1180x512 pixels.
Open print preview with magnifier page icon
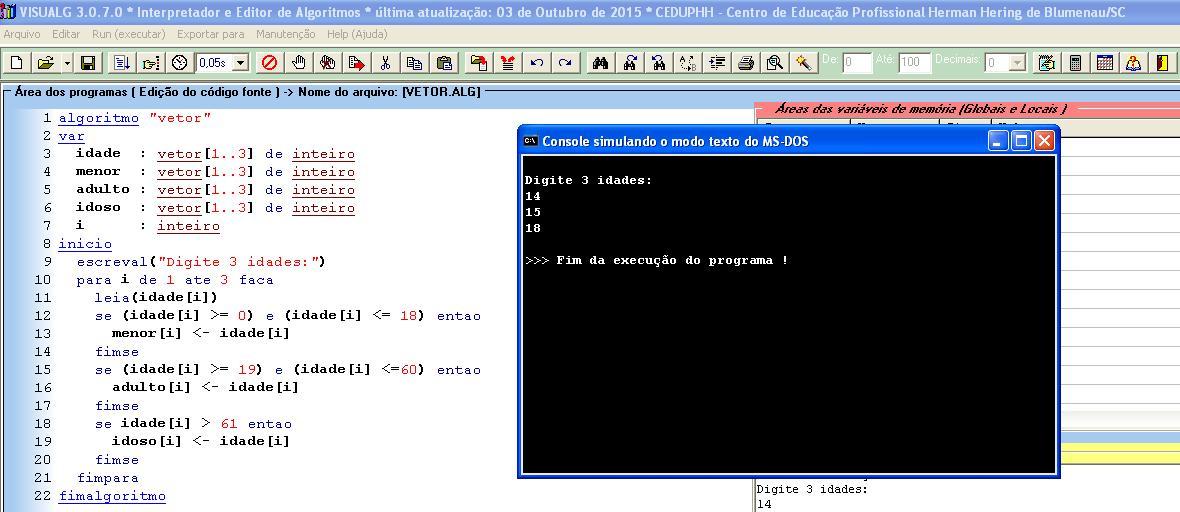pyautogui.click(x=774, y=63)
